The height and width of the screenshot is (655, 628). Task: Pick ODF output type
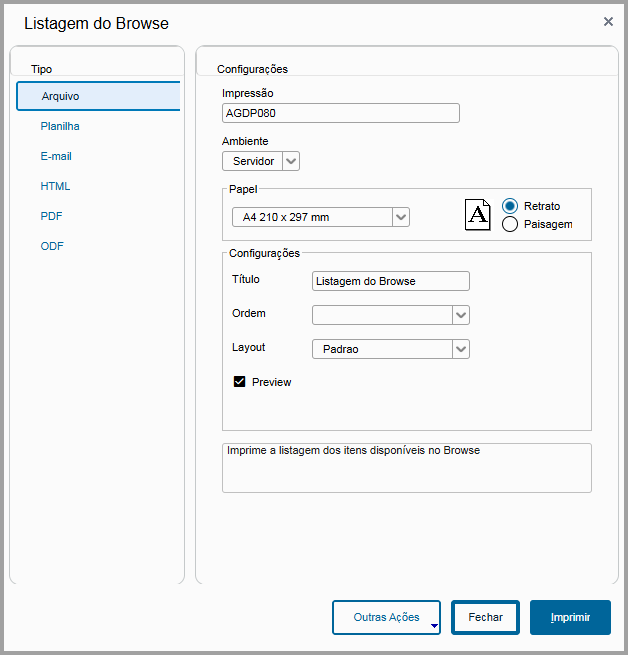[52, 246]
